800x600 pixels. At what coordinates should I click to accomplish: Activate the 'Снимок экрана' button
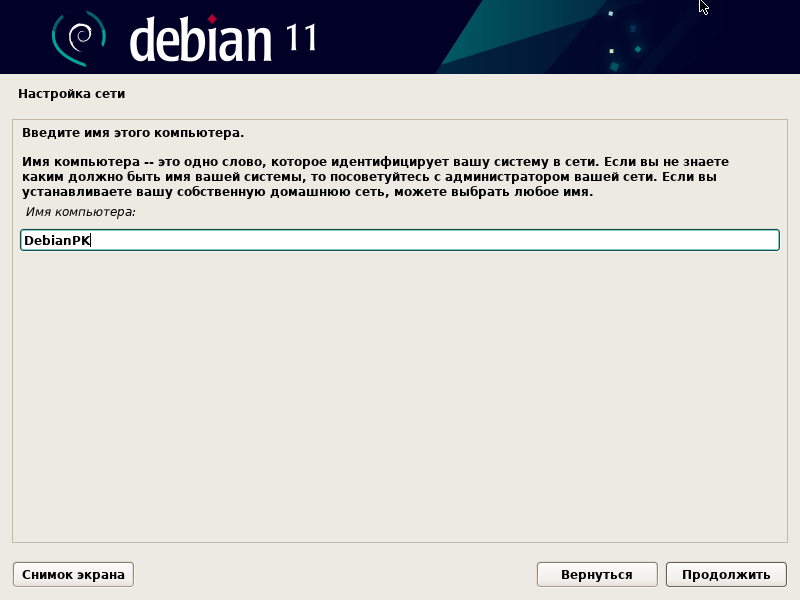(x=72, y=574)
